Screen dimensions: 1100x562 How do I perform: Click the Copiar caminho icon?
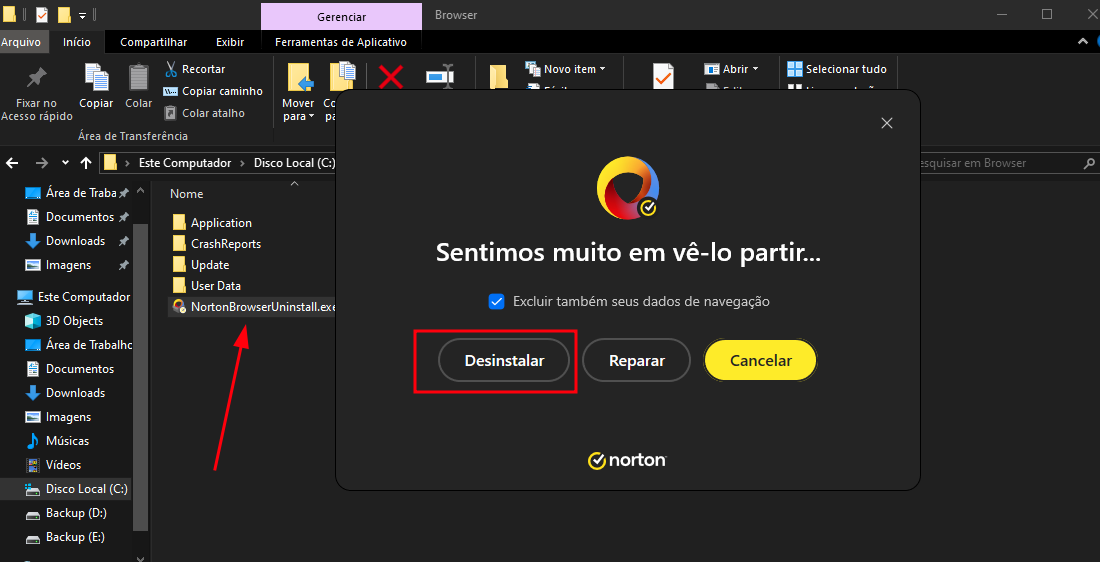tap(171, 91)
